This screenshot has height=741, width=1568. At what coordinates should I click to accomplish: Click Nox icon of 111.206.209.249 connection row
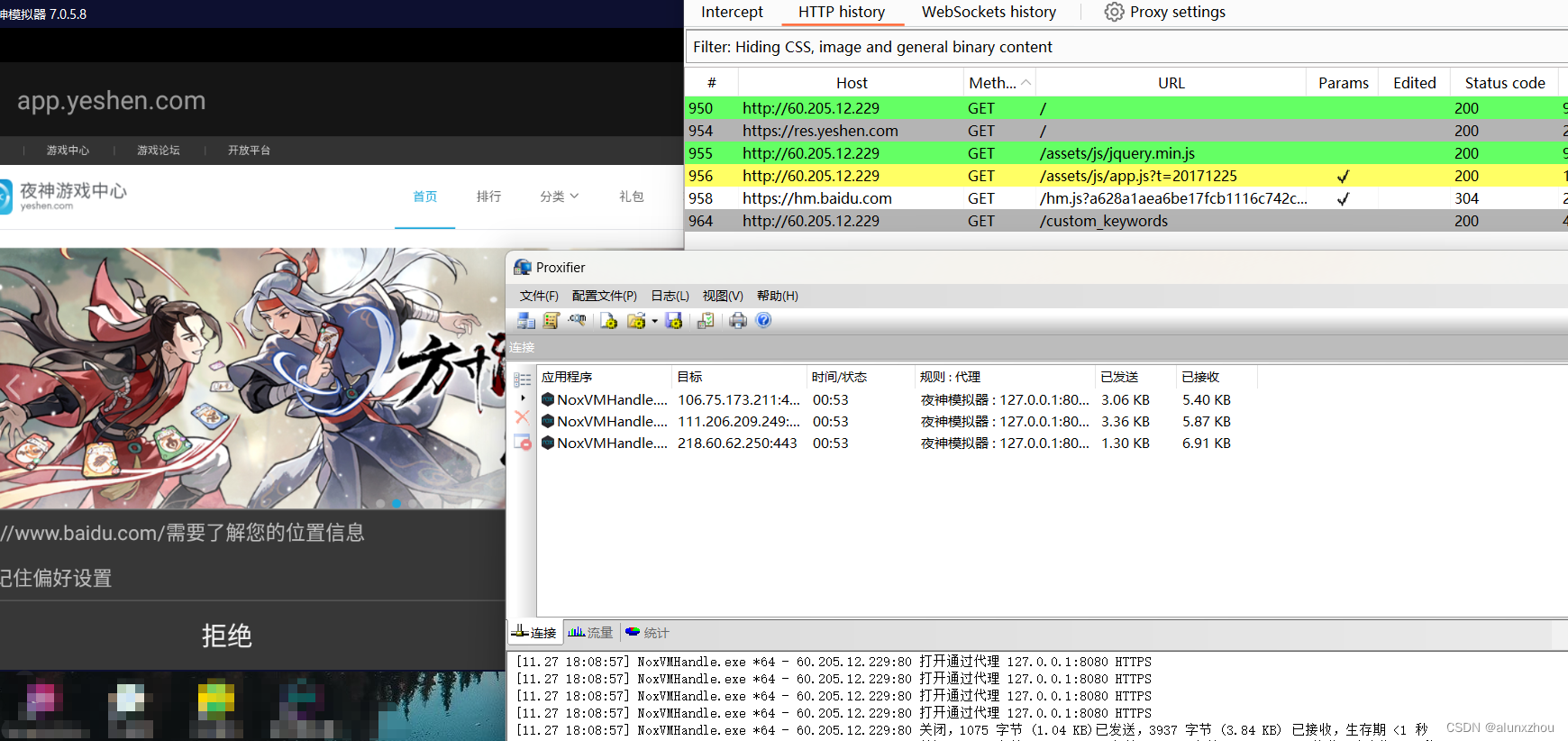[548, 421]
